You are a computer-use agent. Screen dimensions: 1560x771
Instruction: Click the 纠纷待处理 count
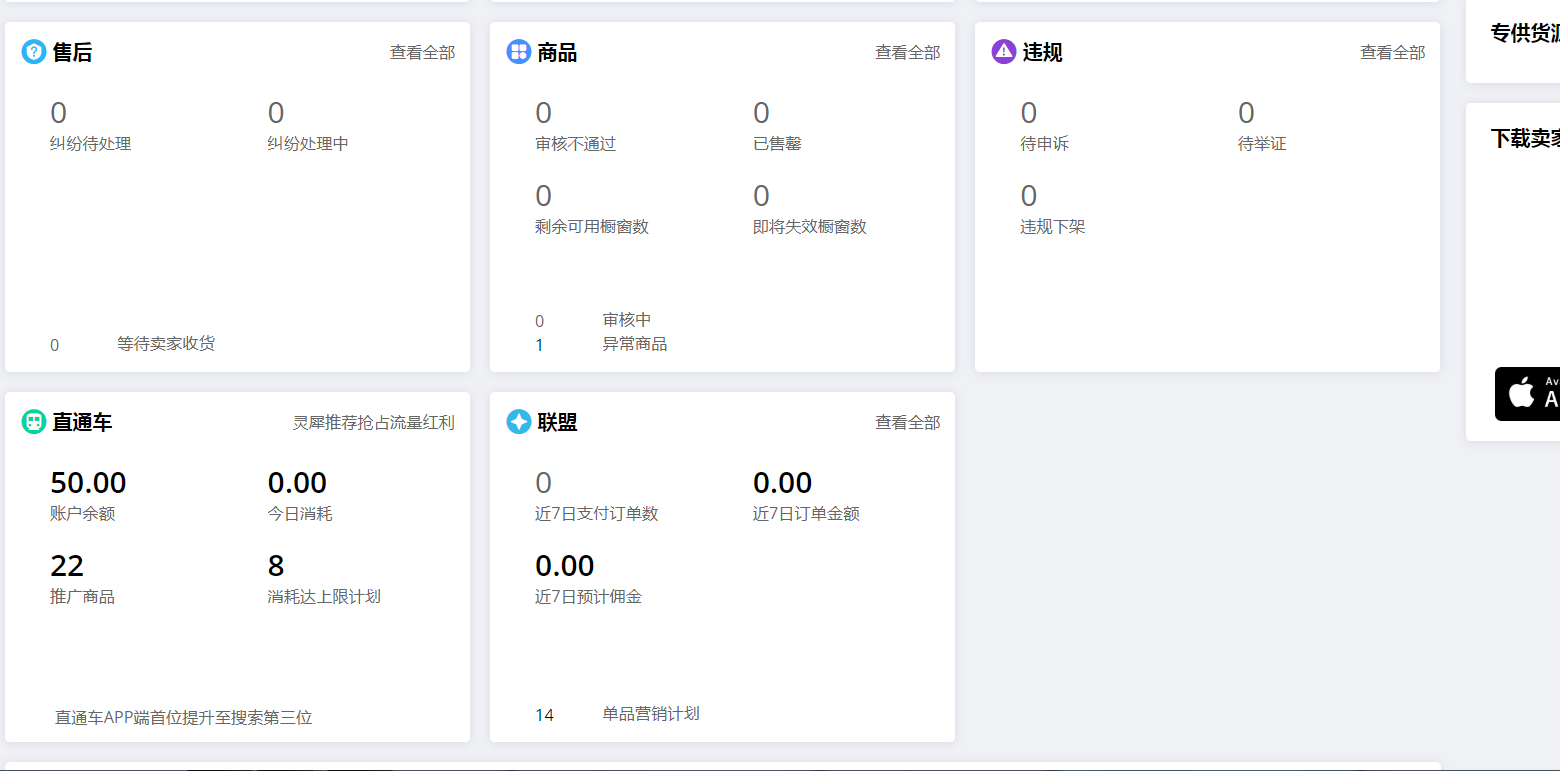[x=58, y=113]
